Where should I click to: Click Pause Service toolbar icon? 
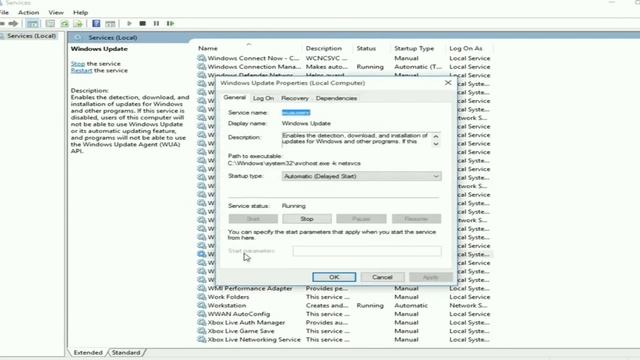pos(156,24)
